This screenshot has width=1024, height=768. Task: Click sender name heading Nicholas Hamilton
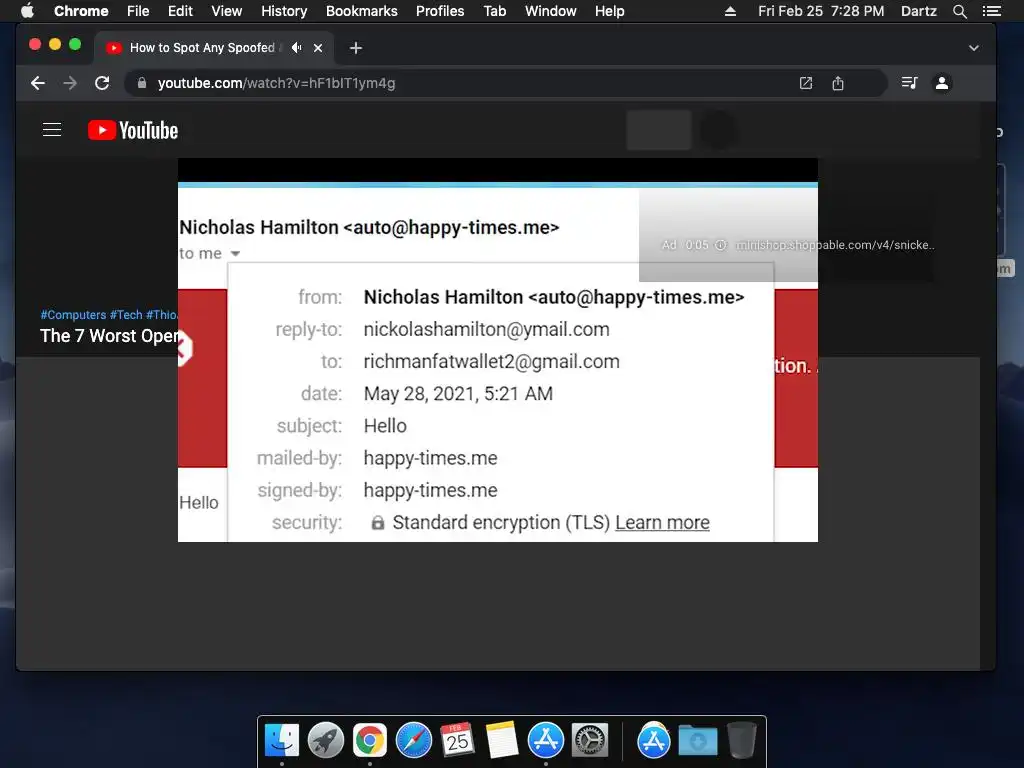369,227
